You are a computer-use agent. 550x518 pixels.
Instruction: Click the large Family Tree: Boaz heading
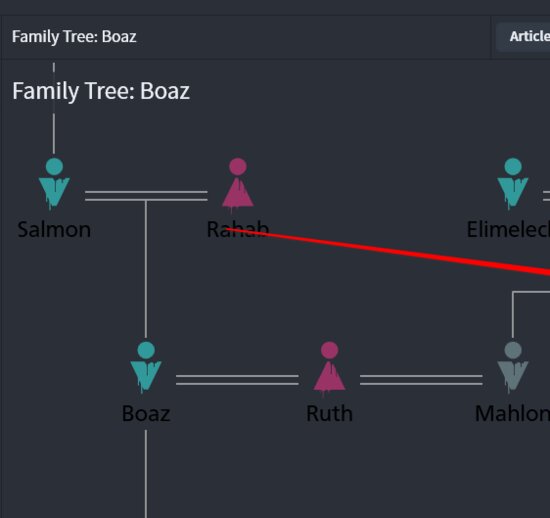pyautogui.click(x=101, y=91)
